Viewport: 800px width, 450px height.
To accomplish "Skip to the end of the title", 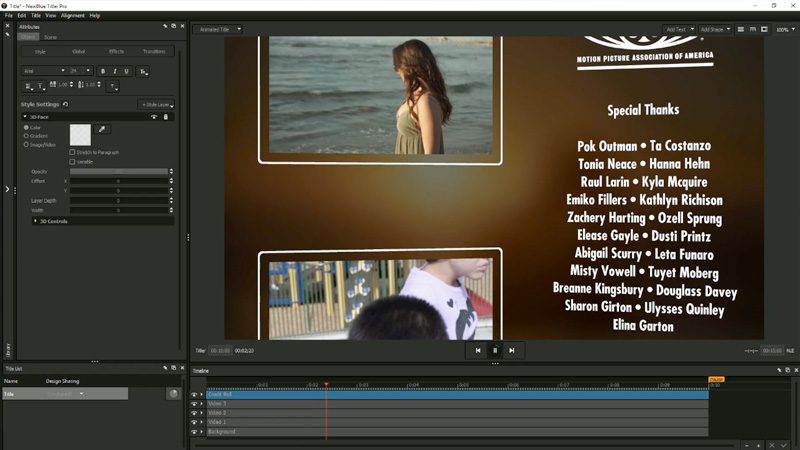I will (512, 351).
